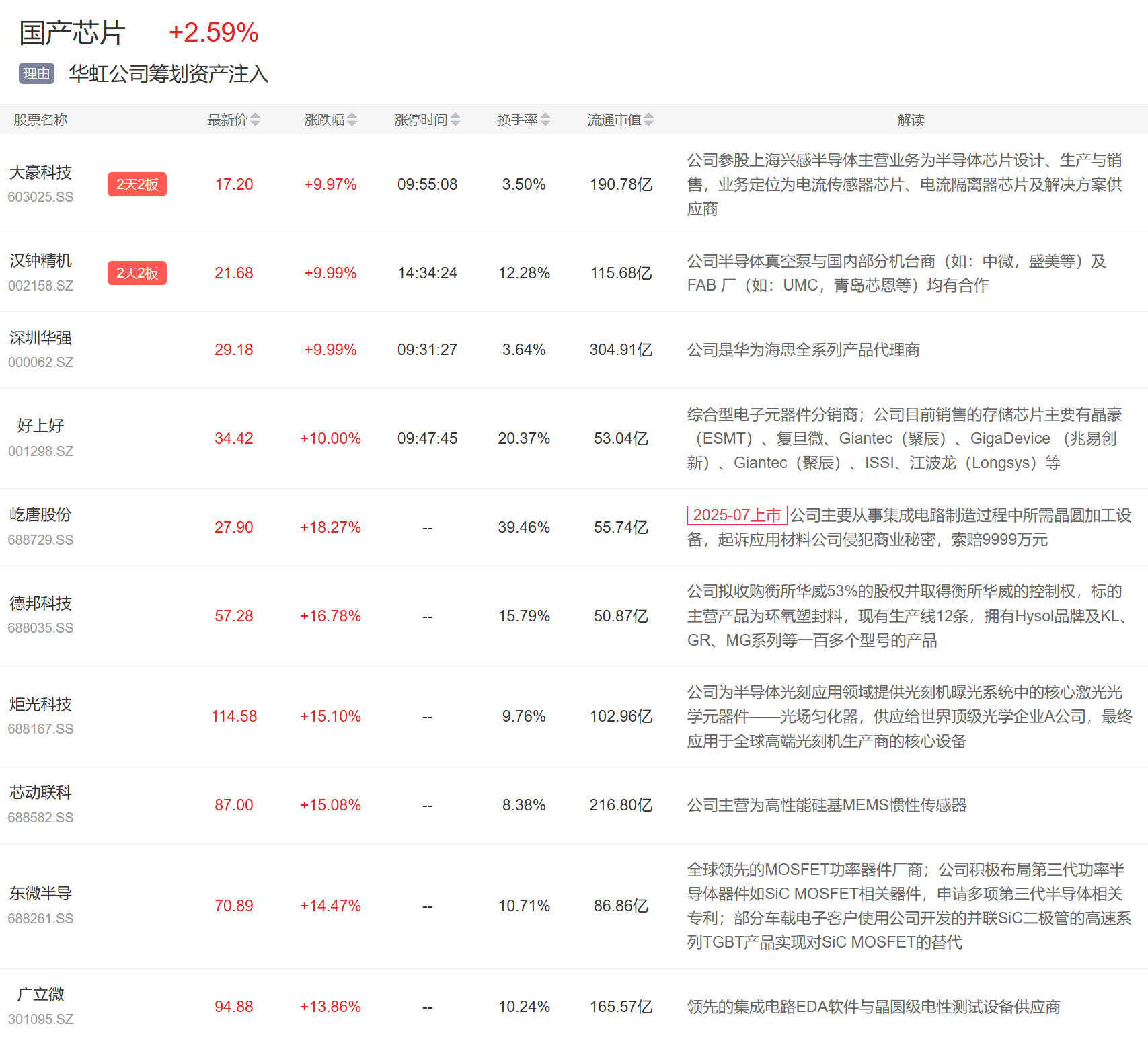Sort by 涨停时间 column arrow icon

[455, 120]
